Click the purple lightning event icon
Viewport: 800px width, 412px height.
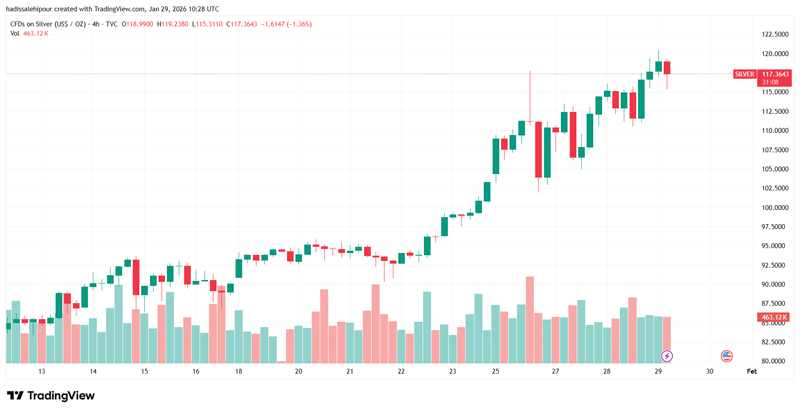[x=668, y=355]
